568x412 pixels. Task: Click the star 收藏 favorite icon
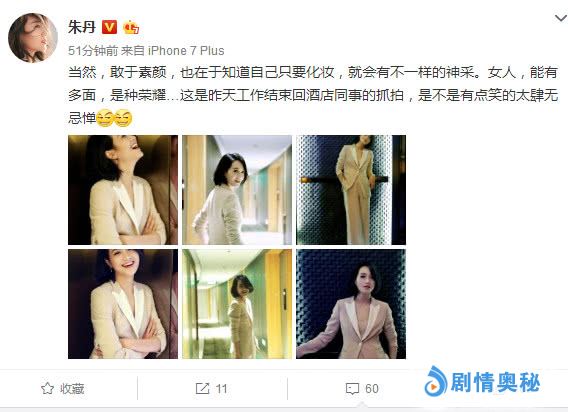tap(47, 388)
